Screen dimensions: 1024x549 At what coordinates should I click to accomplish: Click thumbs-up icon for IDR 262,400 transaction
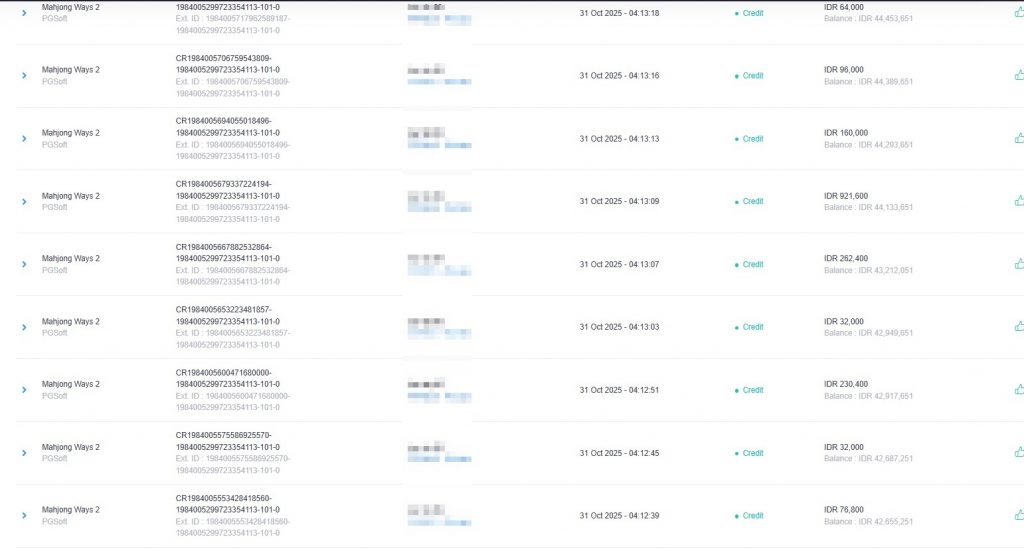pos(1018,264)
